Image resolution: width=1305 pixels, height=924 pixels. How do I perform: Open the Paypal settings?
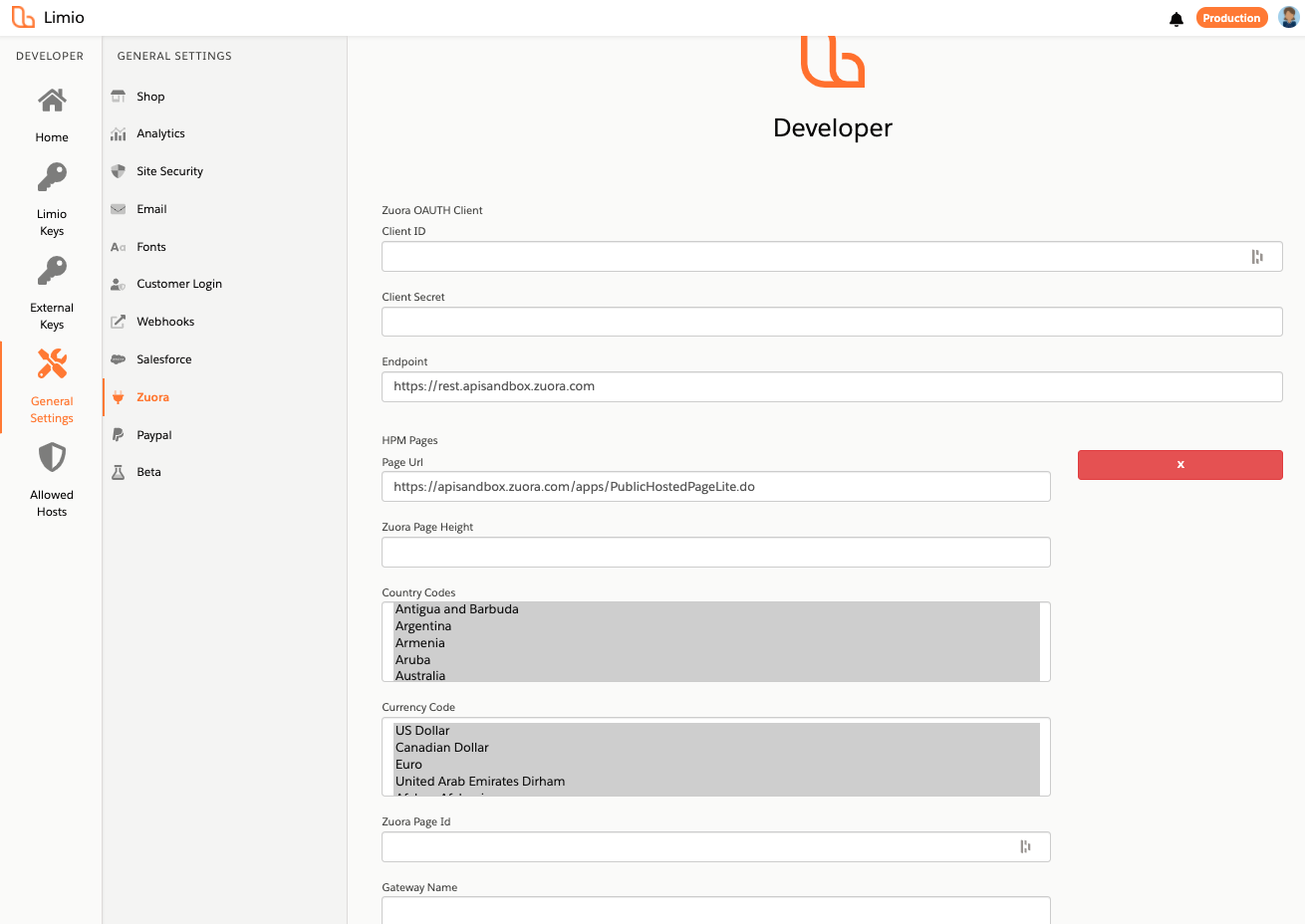[x=154, y=435]
